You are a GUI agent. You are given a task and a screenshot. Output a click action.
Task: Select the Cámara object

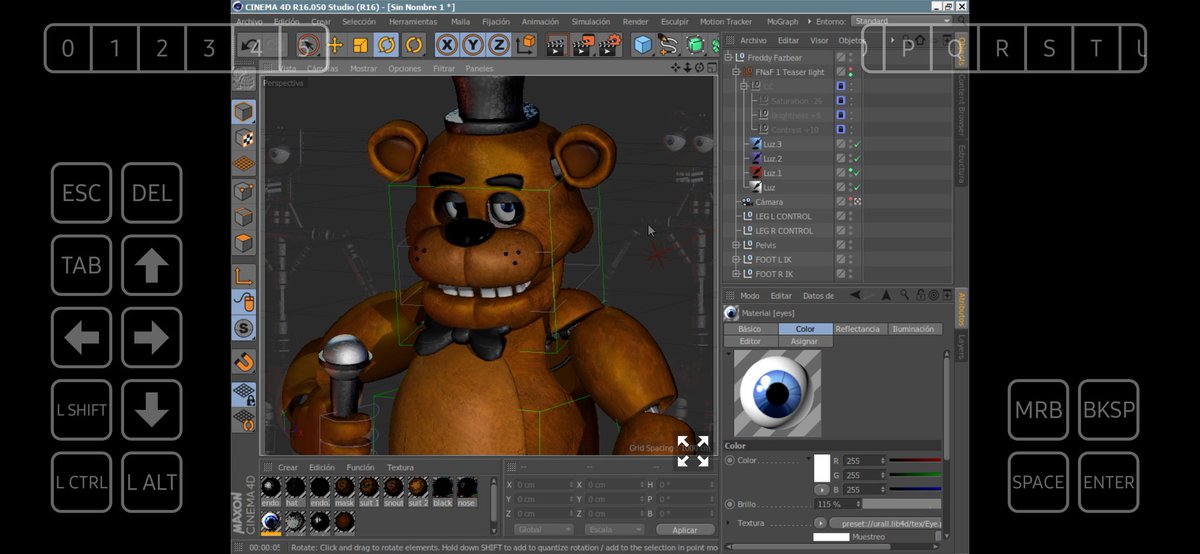coord(769,201)
